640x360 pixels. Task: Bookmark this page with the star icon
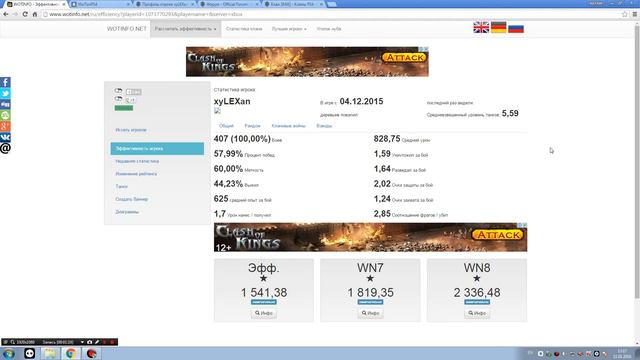point(624,14)
